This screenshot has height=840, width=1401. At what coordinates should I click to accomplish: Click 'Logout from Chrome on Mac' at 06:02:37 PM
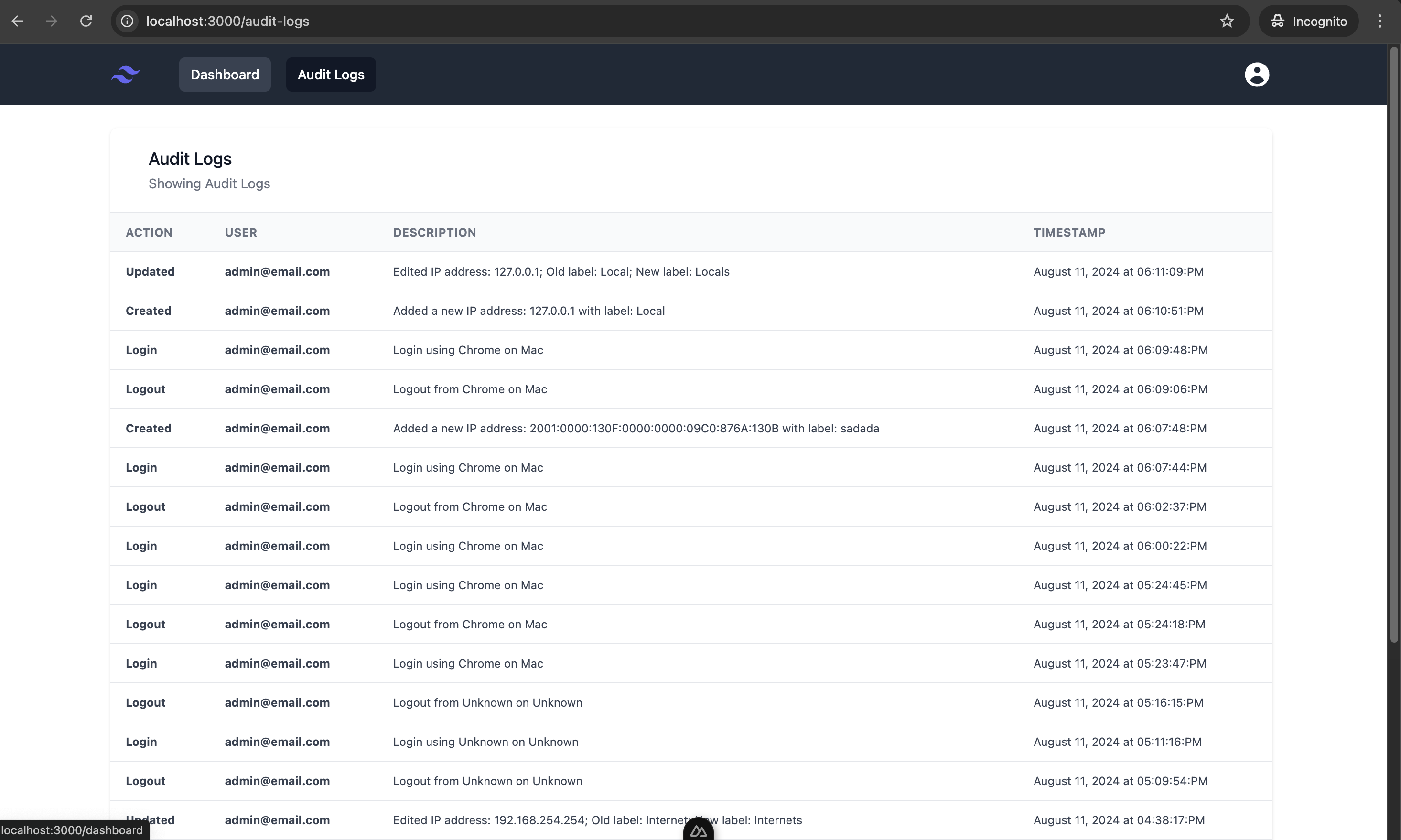(470, 506)
